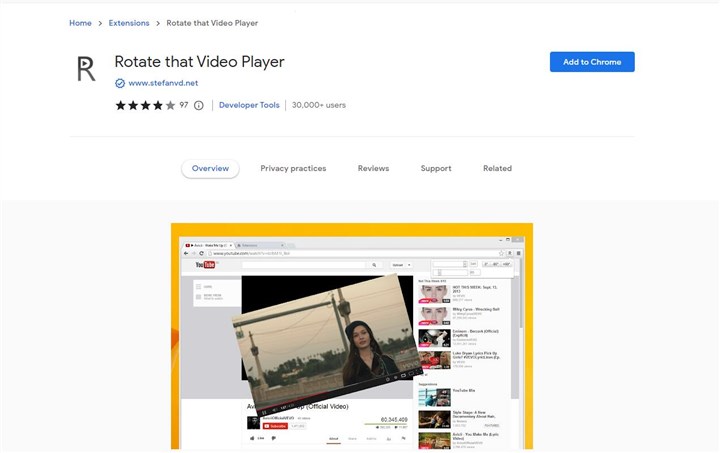Select the Overview tab

coord(210,168)
